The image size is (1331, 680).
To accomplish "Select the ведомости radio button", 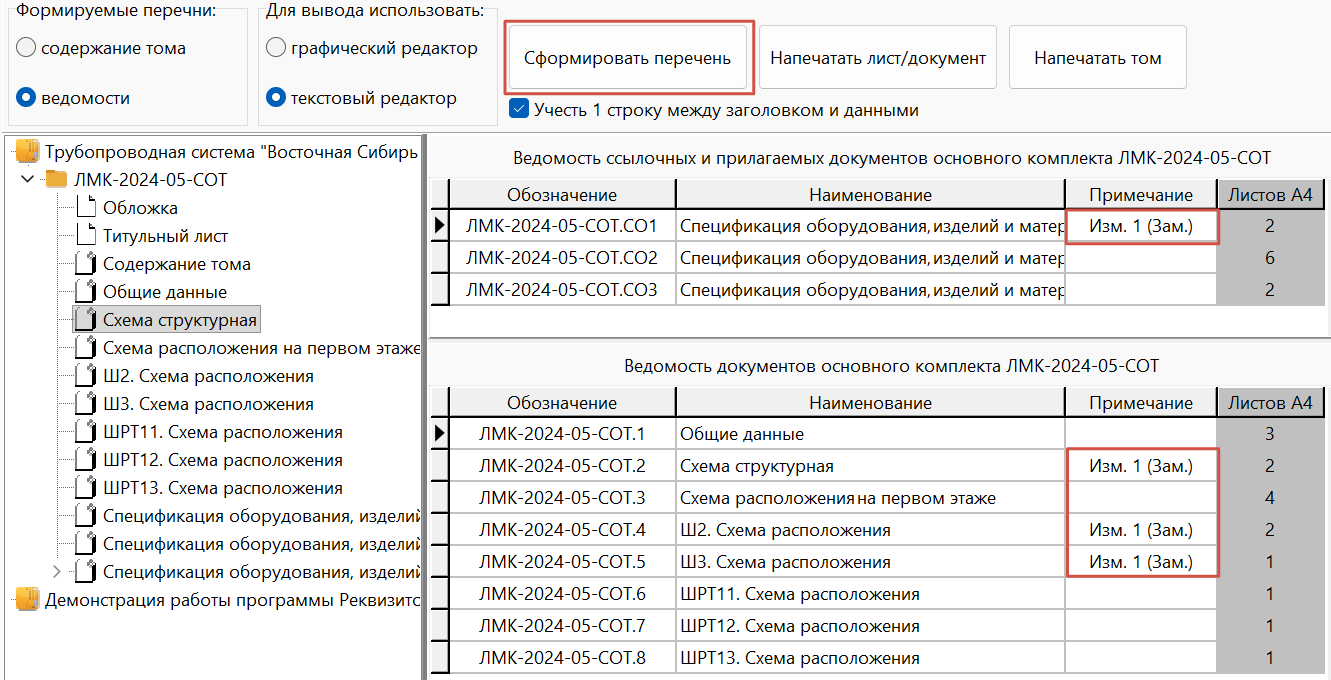I will tap(27, 98).
